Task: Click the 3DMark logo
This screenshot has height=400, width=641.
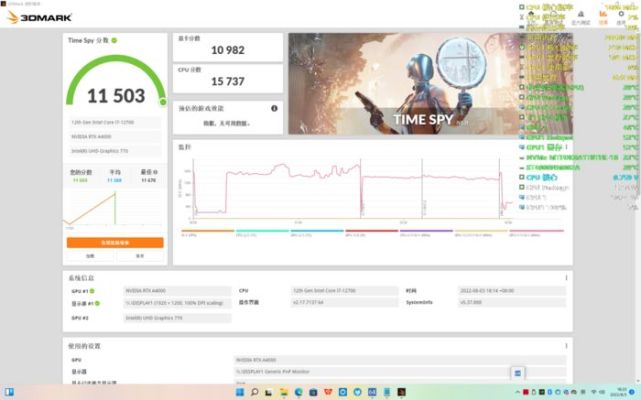Action: pyautogui.click(x=40, y=17)
